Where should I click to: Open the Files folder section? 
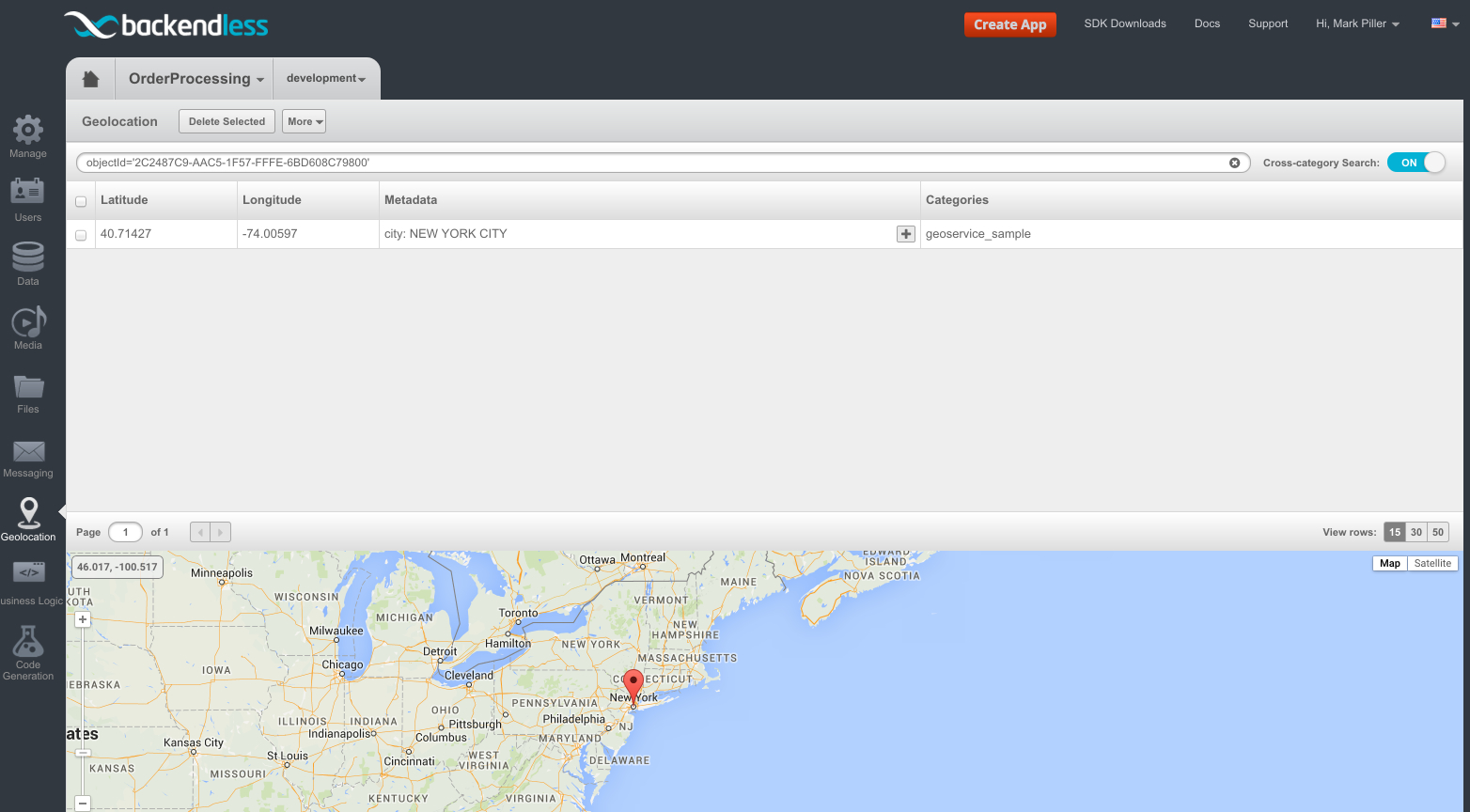pyautogui.click(x=28, y=392)
